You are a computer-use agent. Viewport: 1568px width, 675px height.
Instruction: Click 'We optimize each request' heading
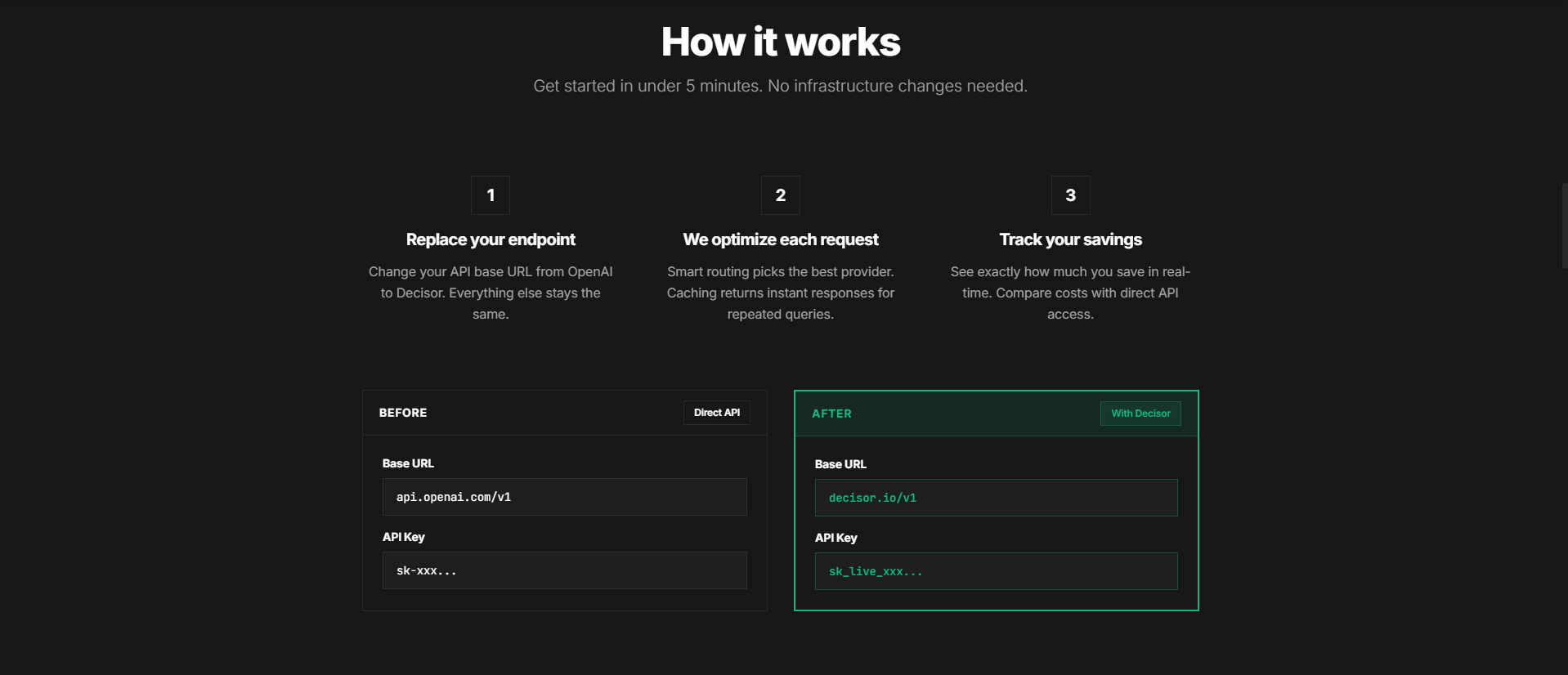point(781,239)
